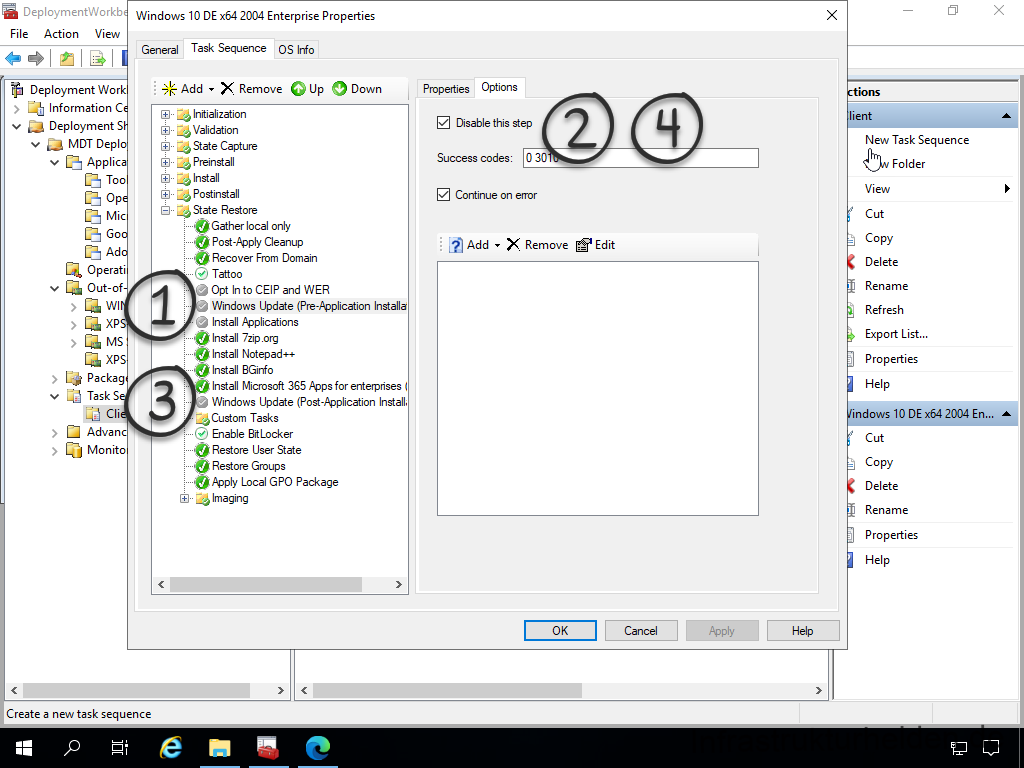
Task: Click New Task Sequence in Actions pane
Action: 917,140
